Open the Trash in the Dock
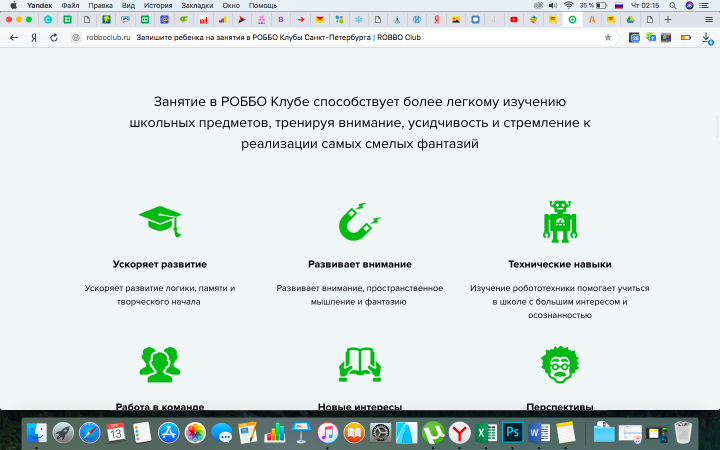The width and height of the screenshot is (720, 450). click(683, 433)
